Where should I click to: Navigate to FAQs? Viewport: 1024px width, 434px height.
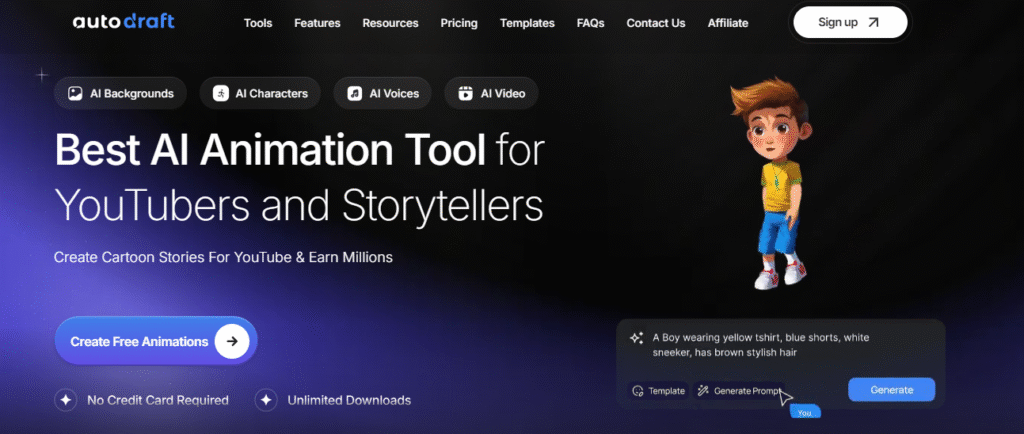point(590,23)
